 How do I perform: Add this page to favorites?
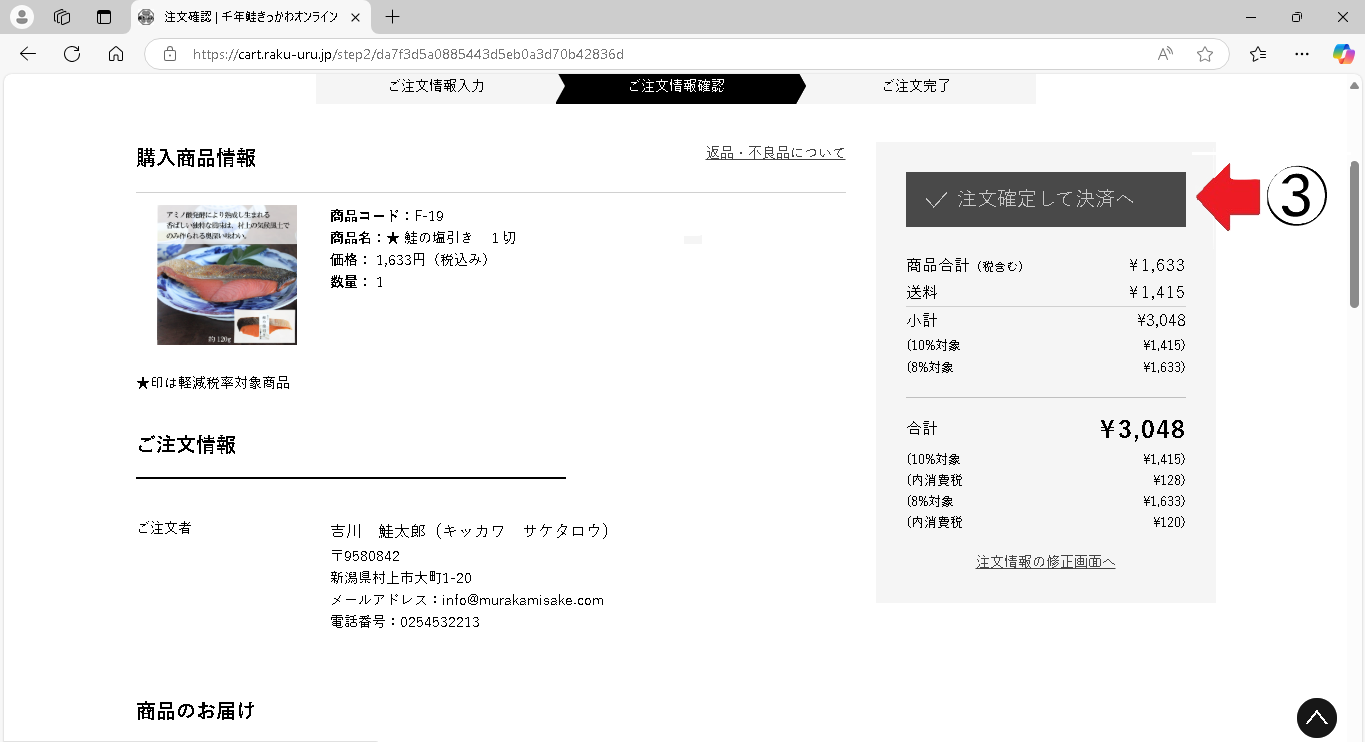click(1205, 54)
